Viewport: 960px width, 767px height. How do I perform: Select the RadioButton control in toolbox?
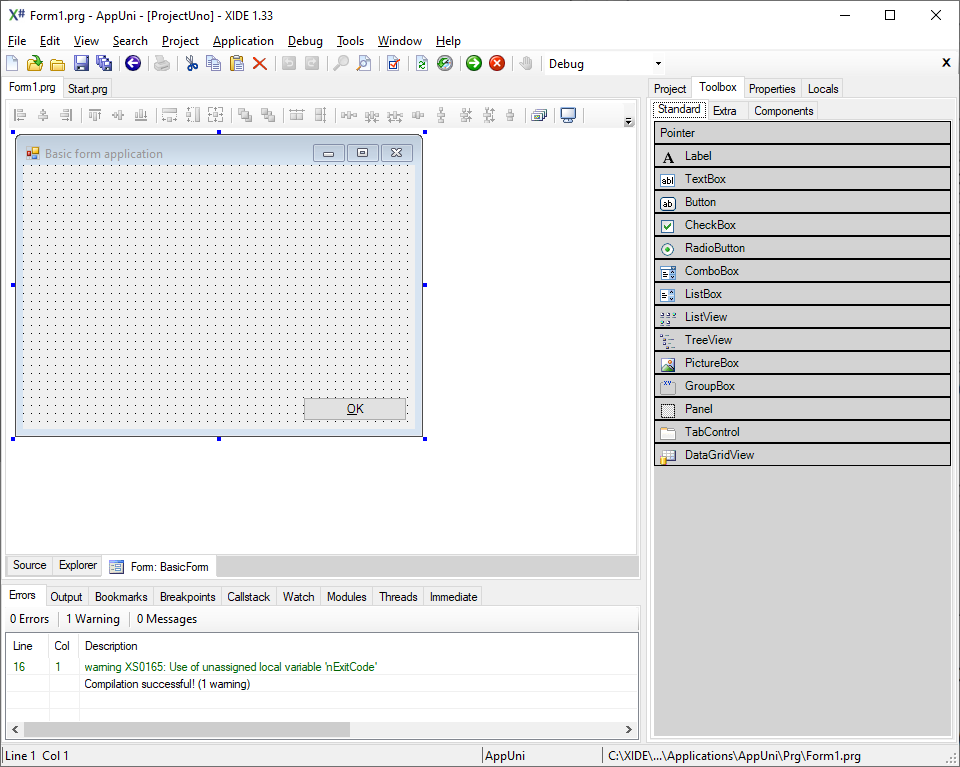point(802,248)
